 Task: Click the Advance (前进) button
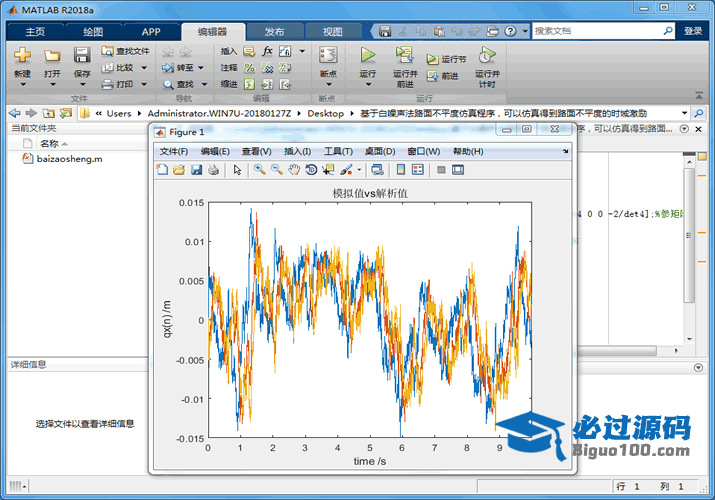point(442,76)
